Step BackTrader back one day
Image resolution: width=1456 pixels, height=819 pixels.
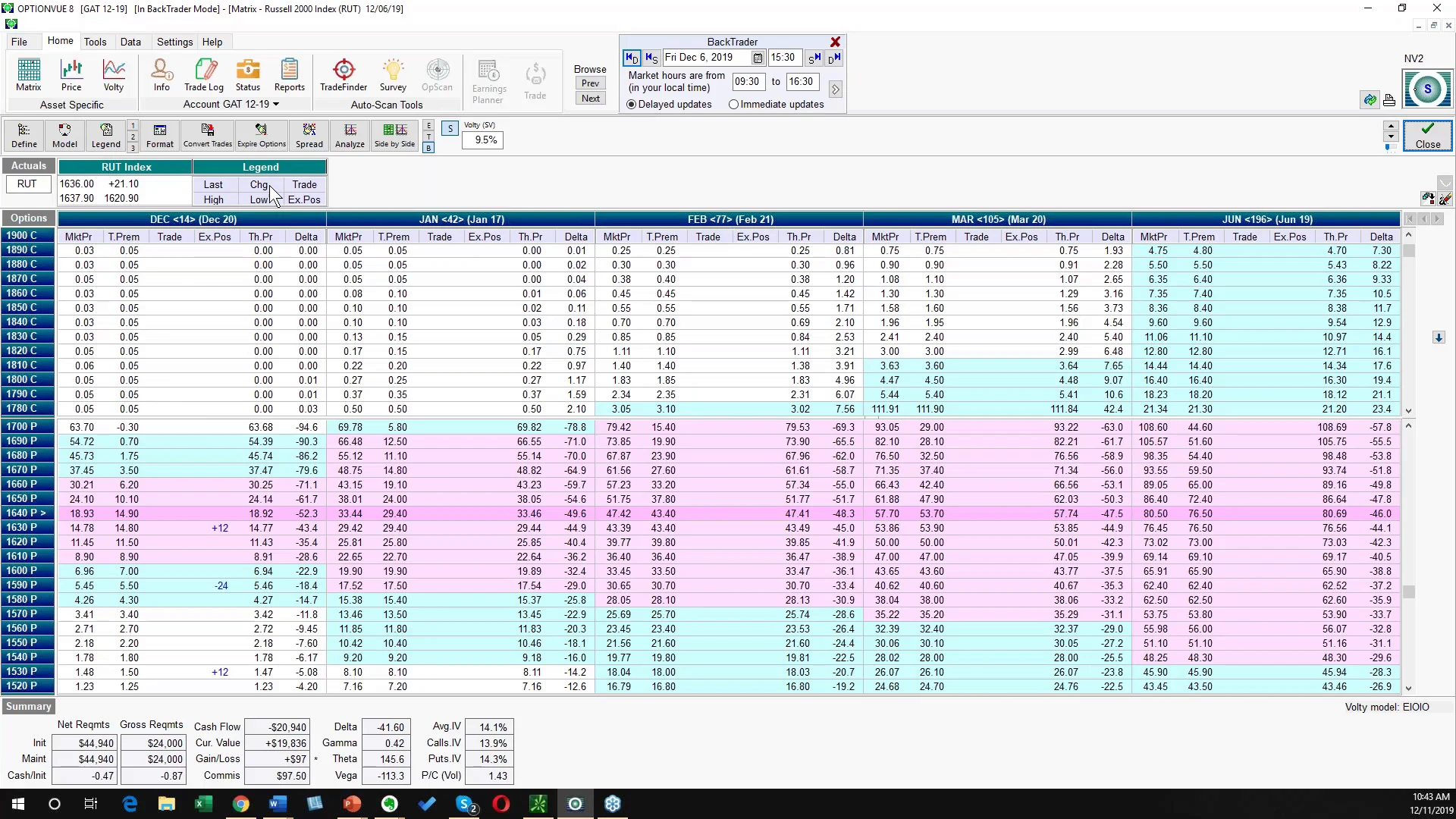pyautogui.click(x=631, y=58)
